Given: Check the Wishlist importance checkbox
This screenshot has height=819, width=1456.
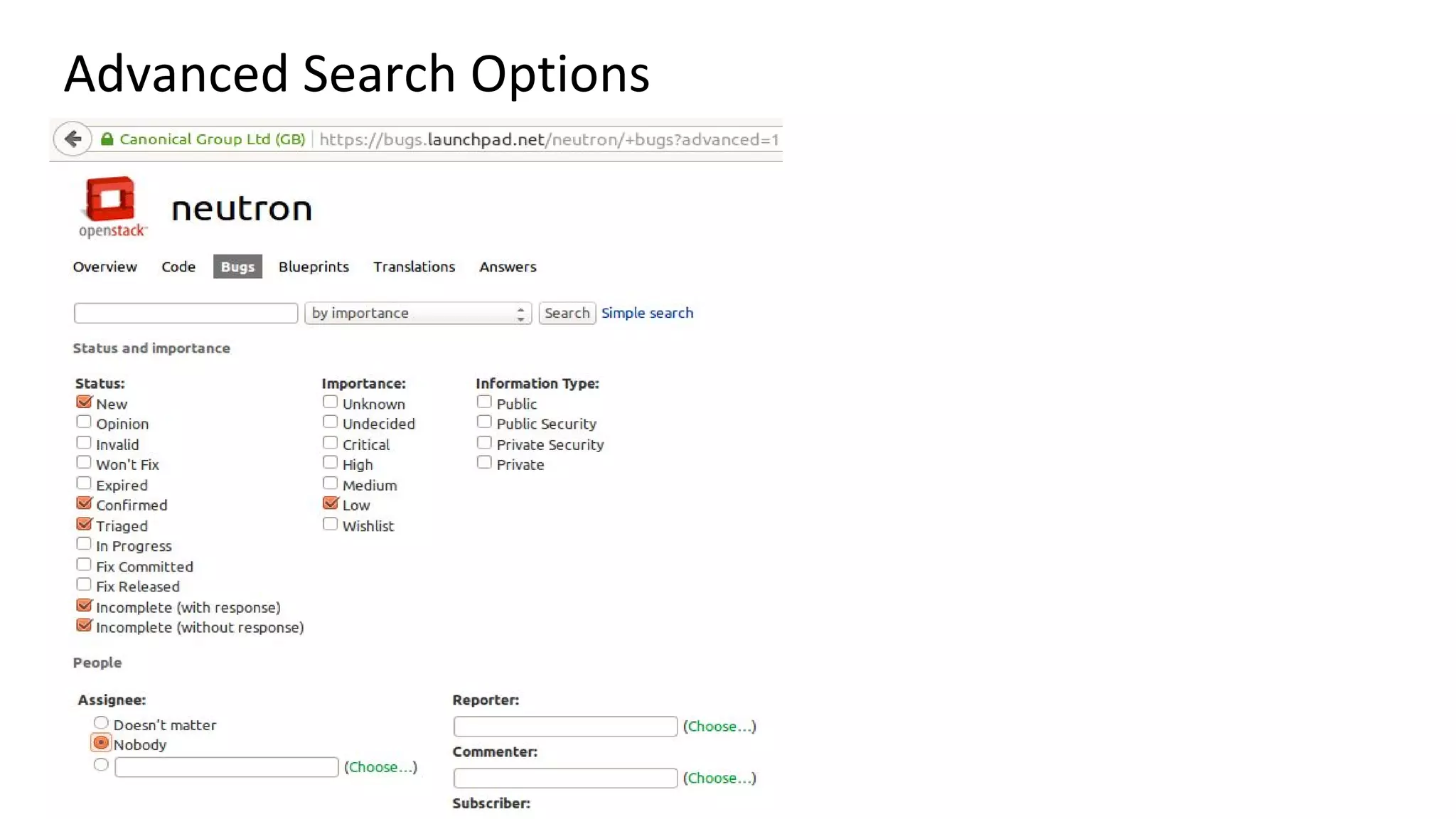Looking at the screenshot, I should [330, 524].
